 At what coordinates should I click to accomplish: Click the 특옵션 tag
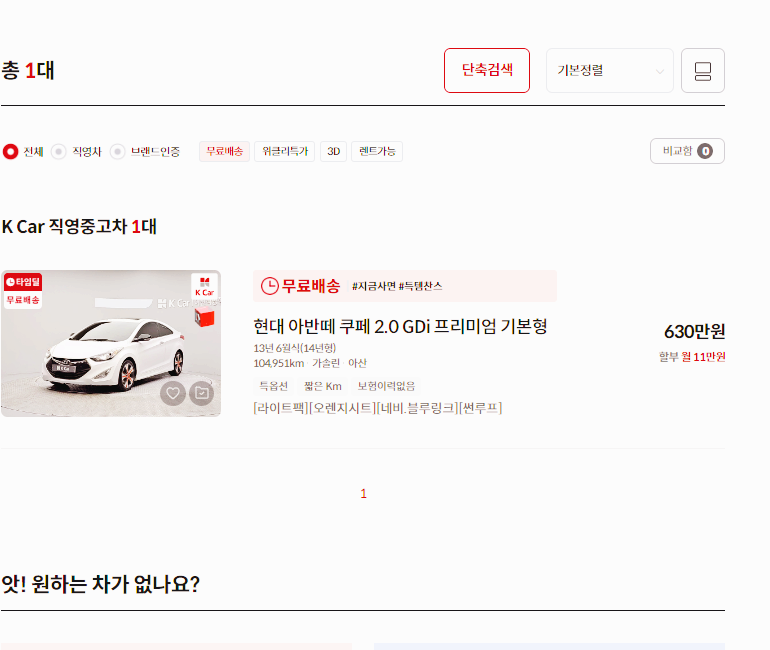pos(274,386)
